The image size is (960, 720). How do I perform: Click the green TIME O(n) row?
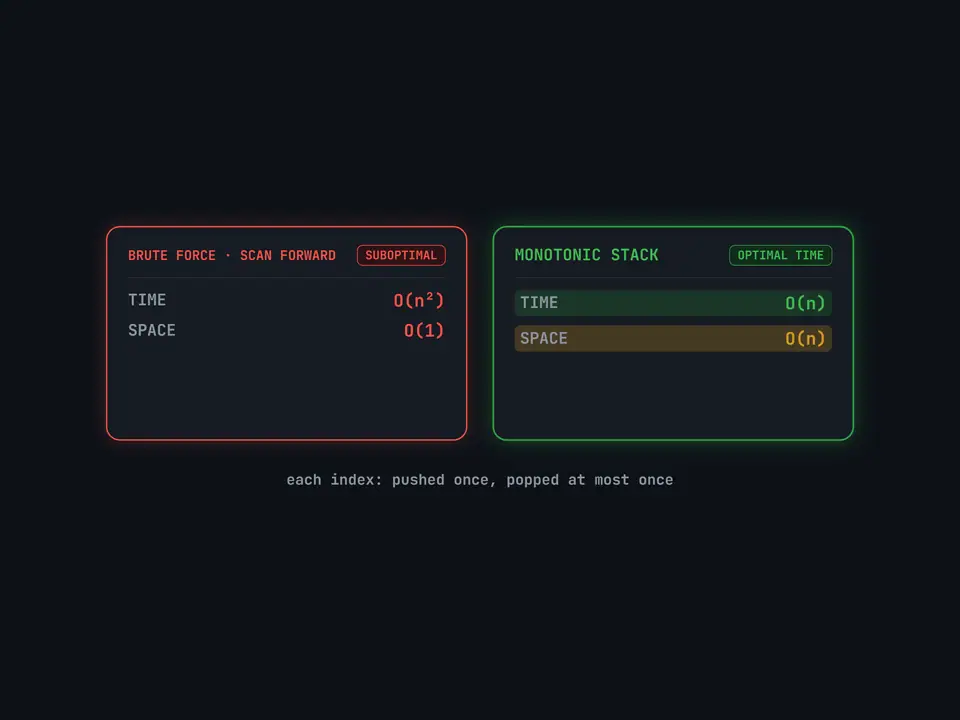673,303
